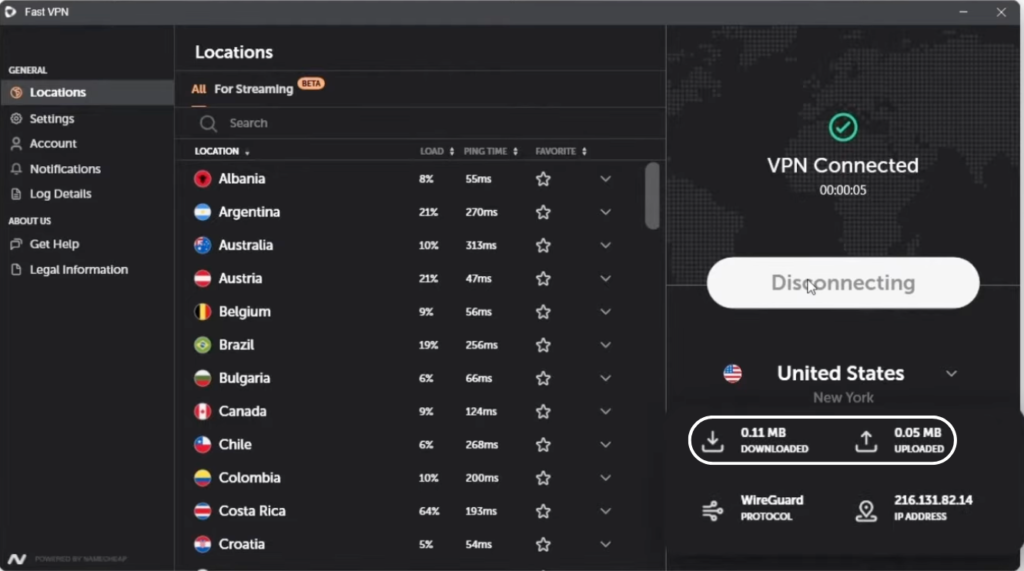Click the Disconnecting button

click(842, 282)
